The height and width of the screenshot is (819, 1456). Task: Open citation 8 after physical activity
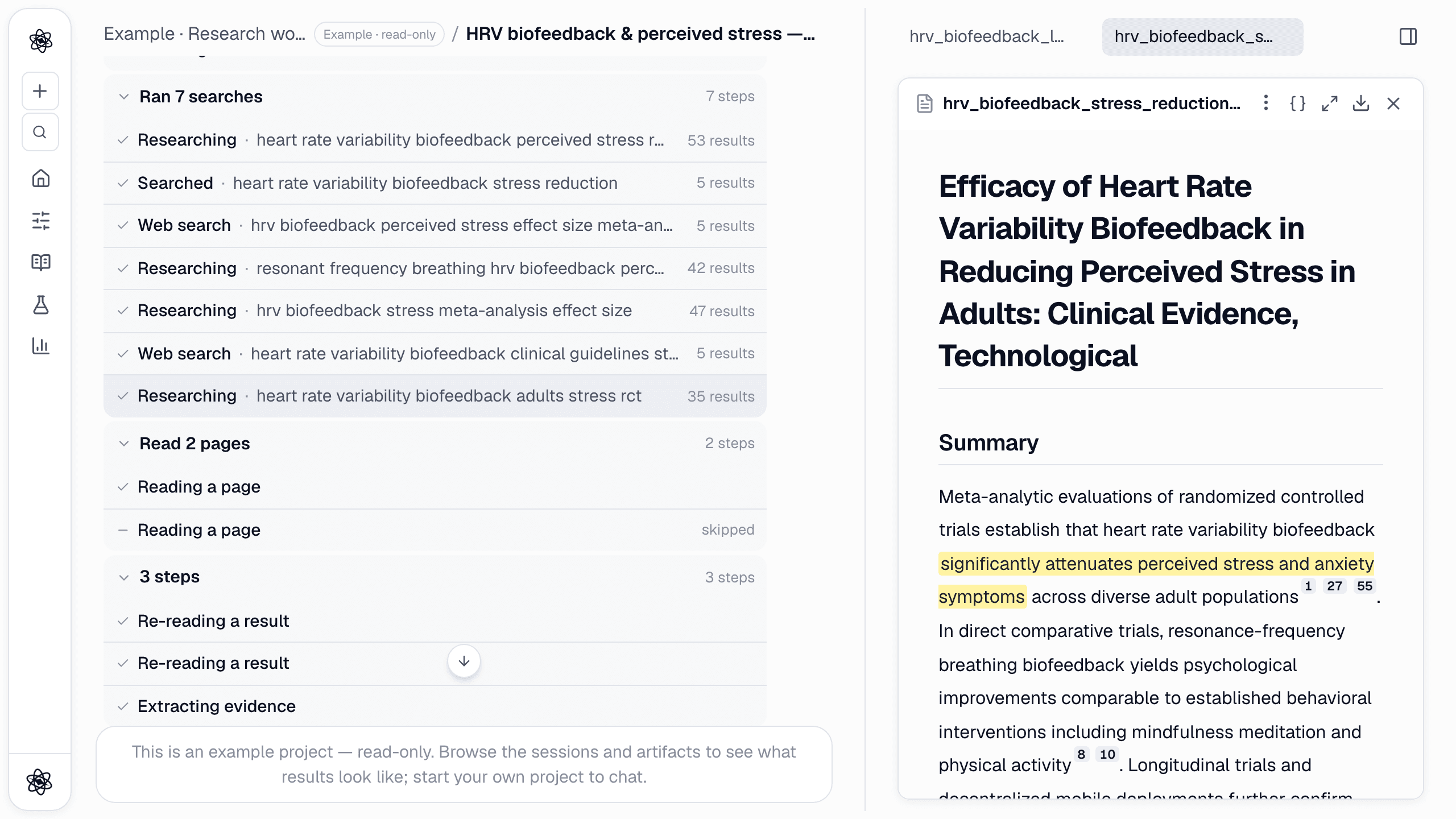[x=1081, y=754]
